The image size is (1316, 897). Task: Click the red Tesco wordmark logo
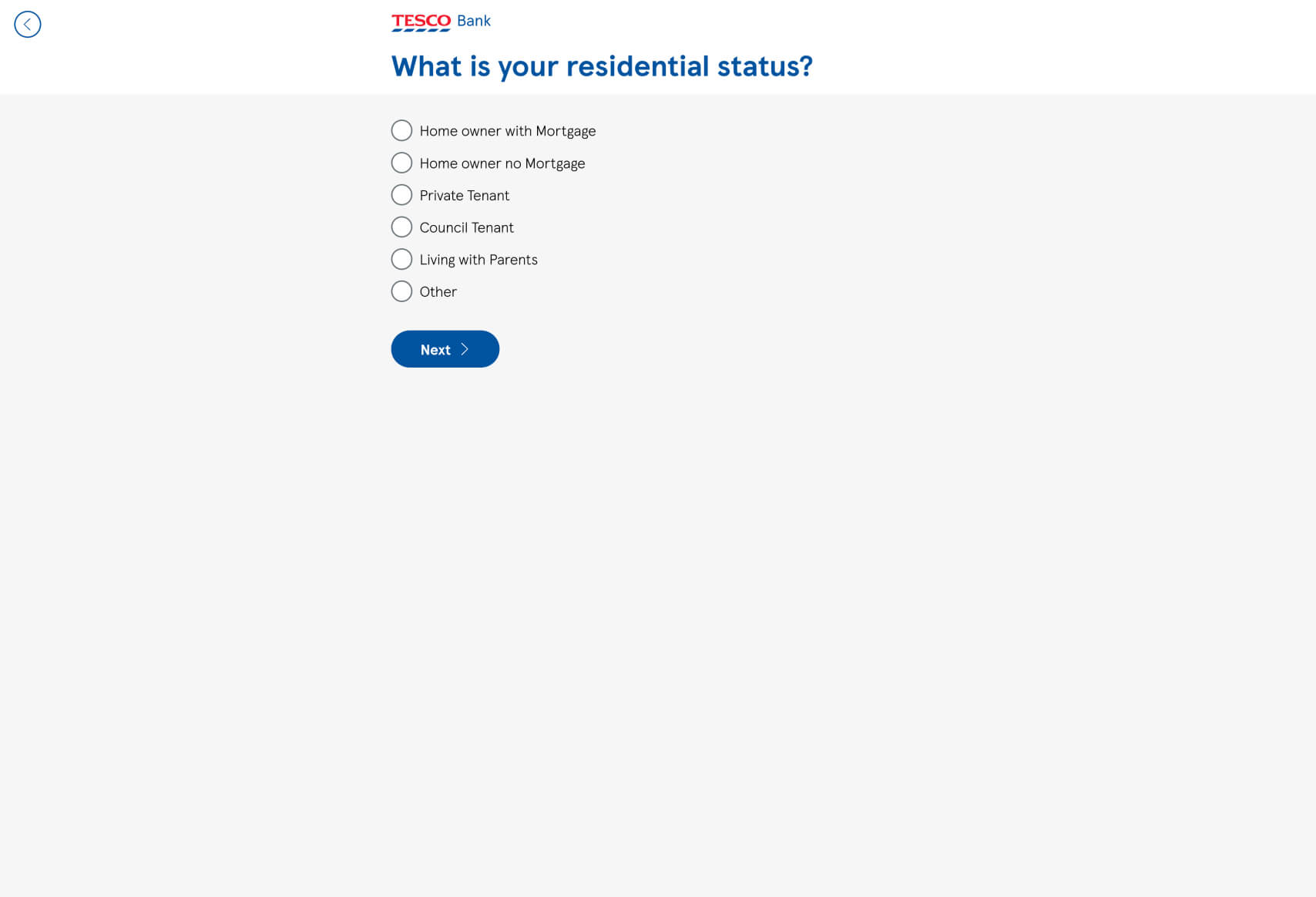421,22
